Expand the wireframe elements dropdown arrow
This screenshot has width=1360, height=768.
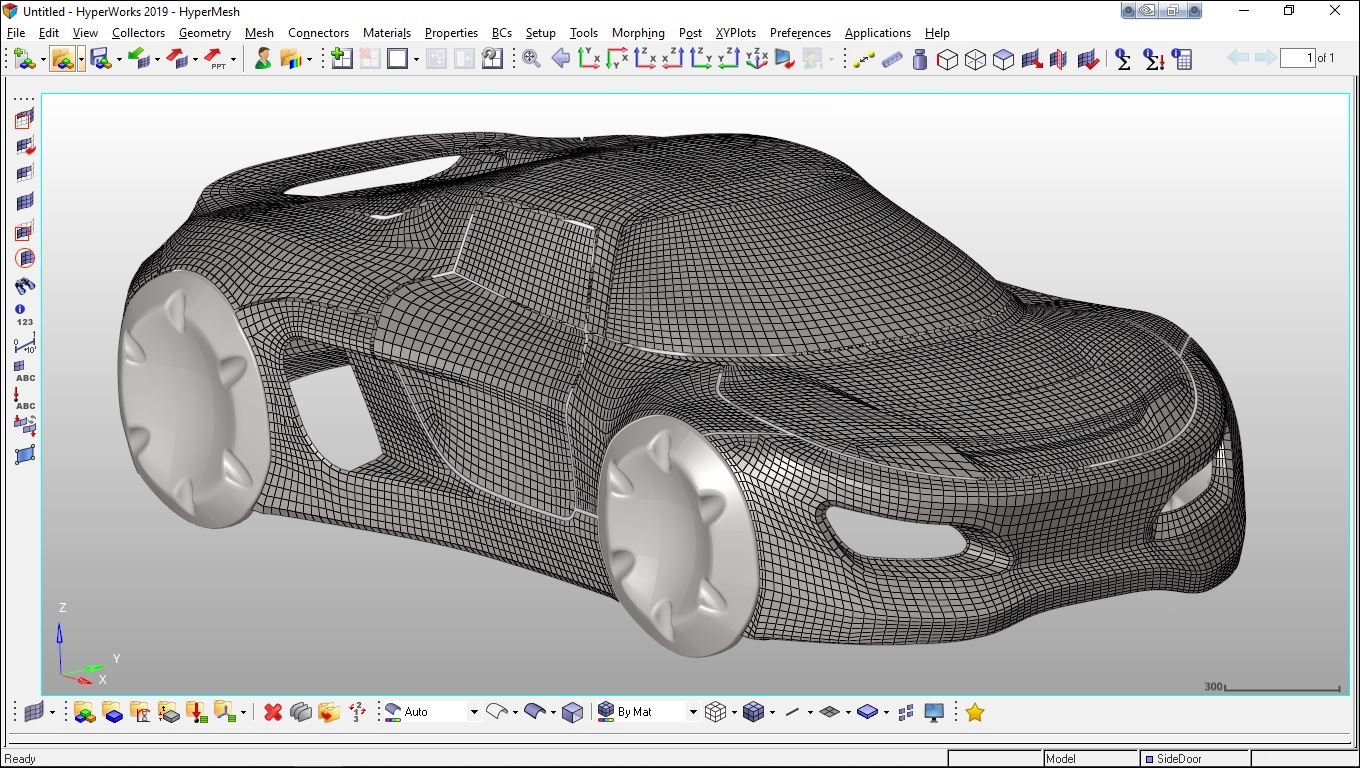click(x=734, y=712)
